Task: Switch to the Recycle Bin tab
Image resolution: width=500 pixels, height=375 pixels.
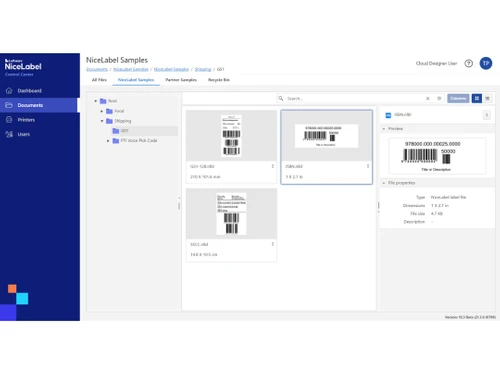Action: 219,80
